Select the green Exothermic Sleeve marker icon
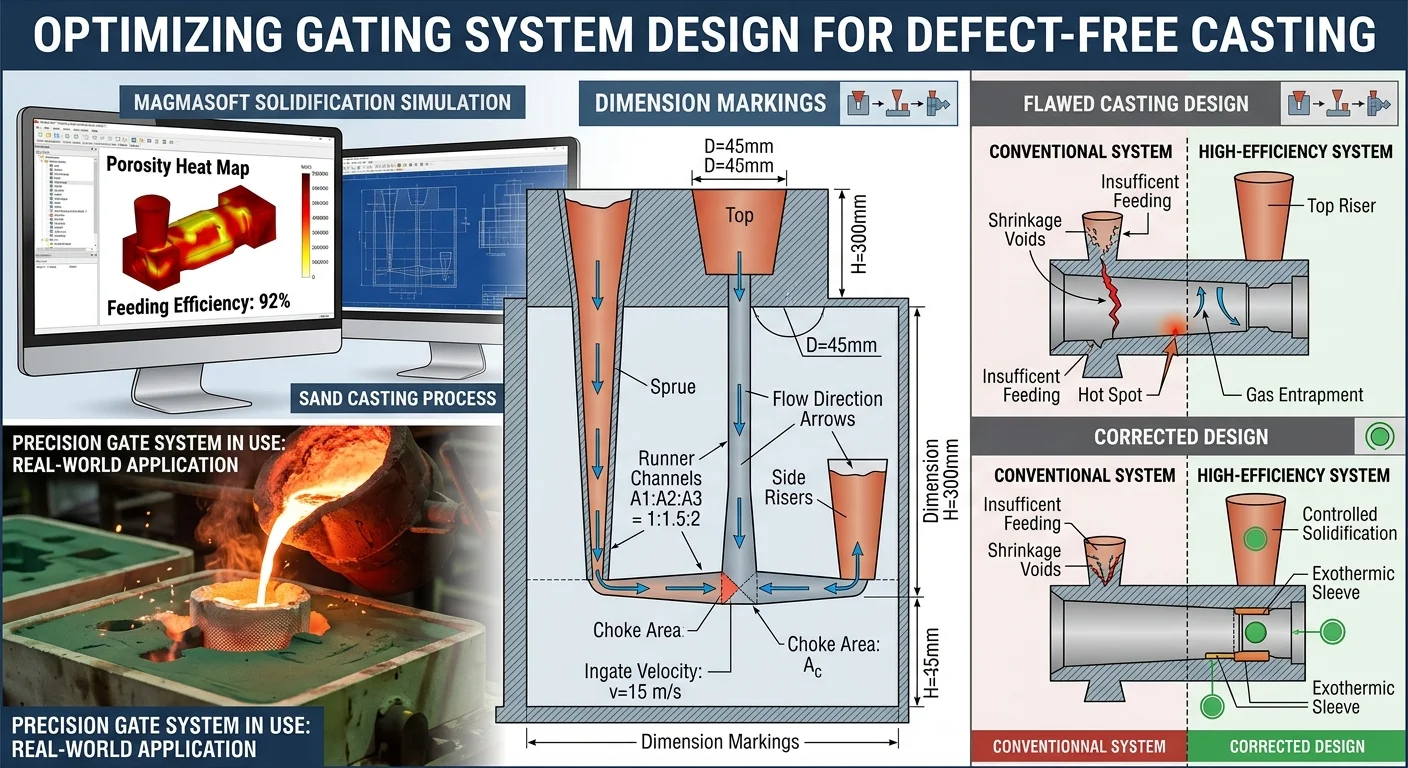 tap(1332, 632)
